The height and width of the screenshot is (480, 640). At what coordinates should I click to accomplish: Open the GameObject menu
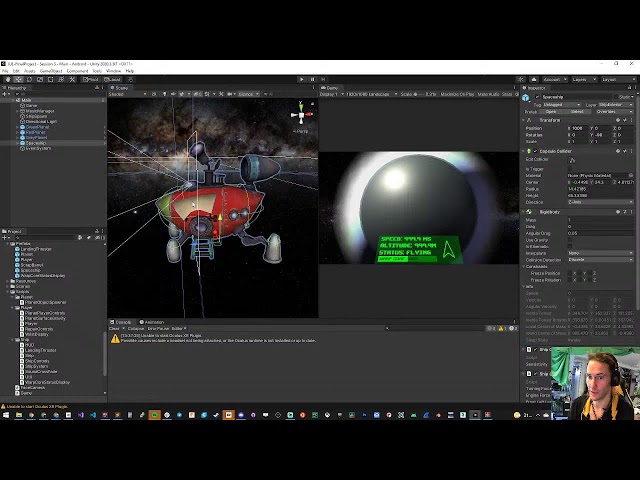tap(51, 71)
